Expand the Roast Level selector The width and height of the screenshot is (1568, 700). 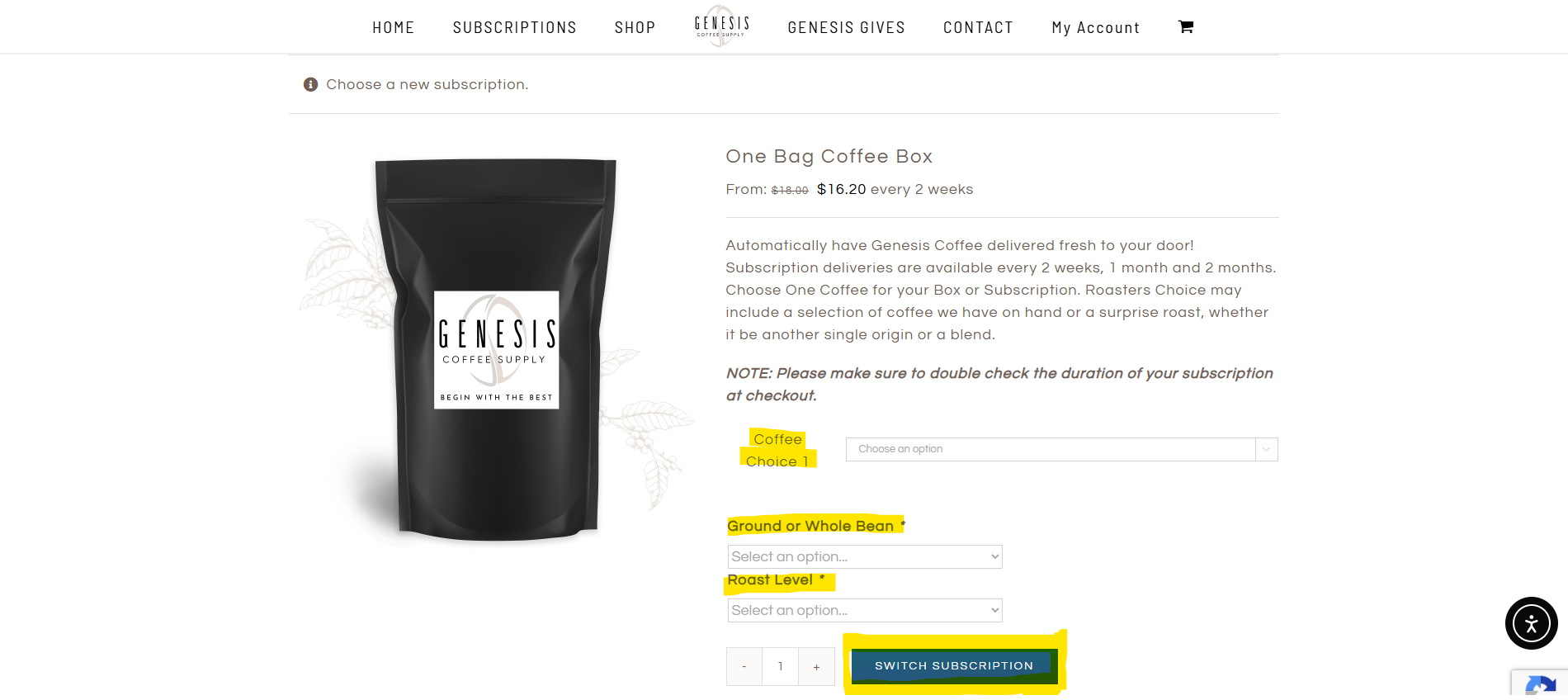(x=865, y=610)
